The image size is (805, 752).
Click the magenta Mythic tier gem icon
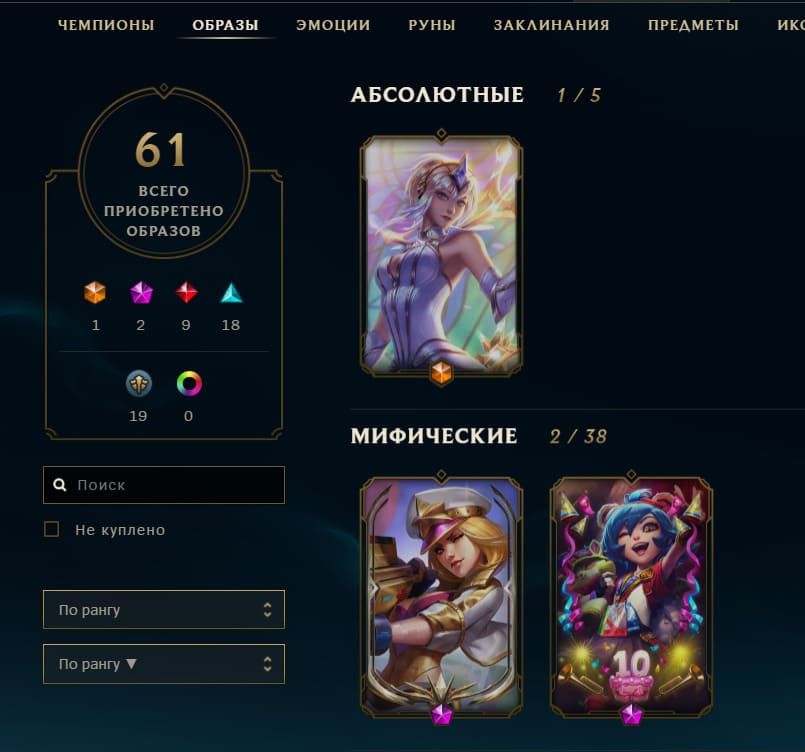pos(141,293)
